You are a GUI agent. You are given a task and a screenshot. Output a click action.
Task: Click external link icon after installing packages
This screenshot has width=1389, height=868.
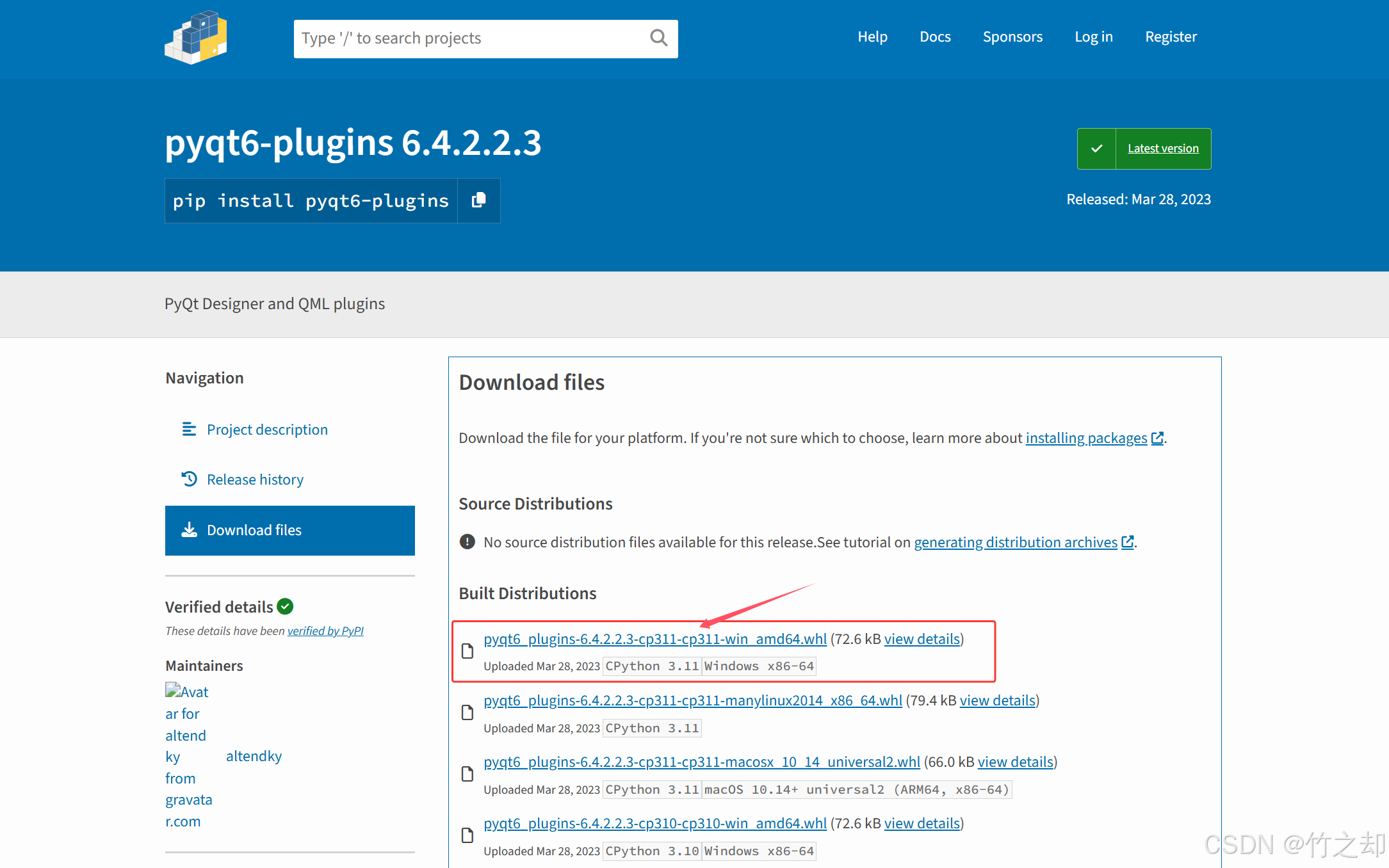click(1157, 438)
